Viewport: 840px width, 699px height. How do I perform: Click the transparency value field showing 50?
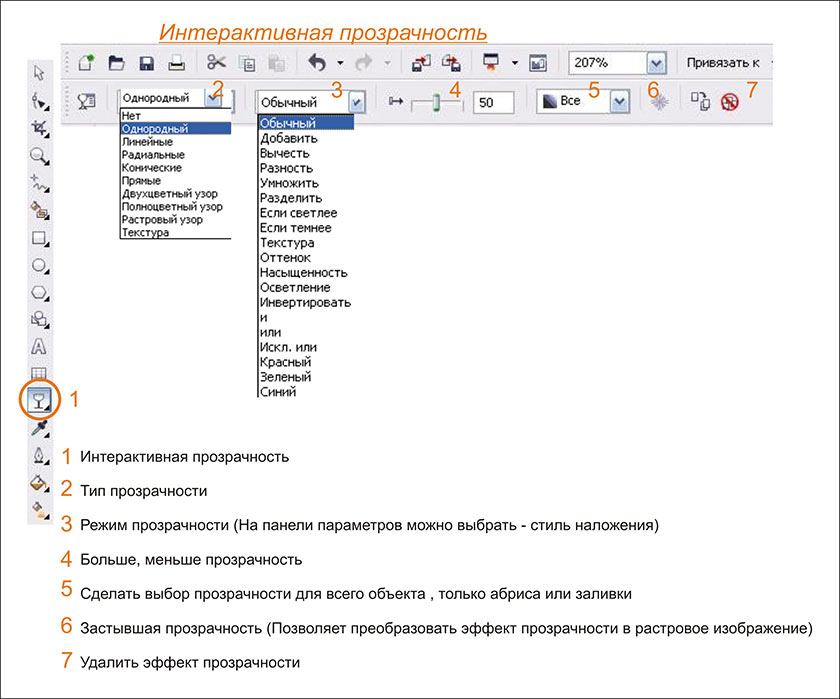click(493, 102)
